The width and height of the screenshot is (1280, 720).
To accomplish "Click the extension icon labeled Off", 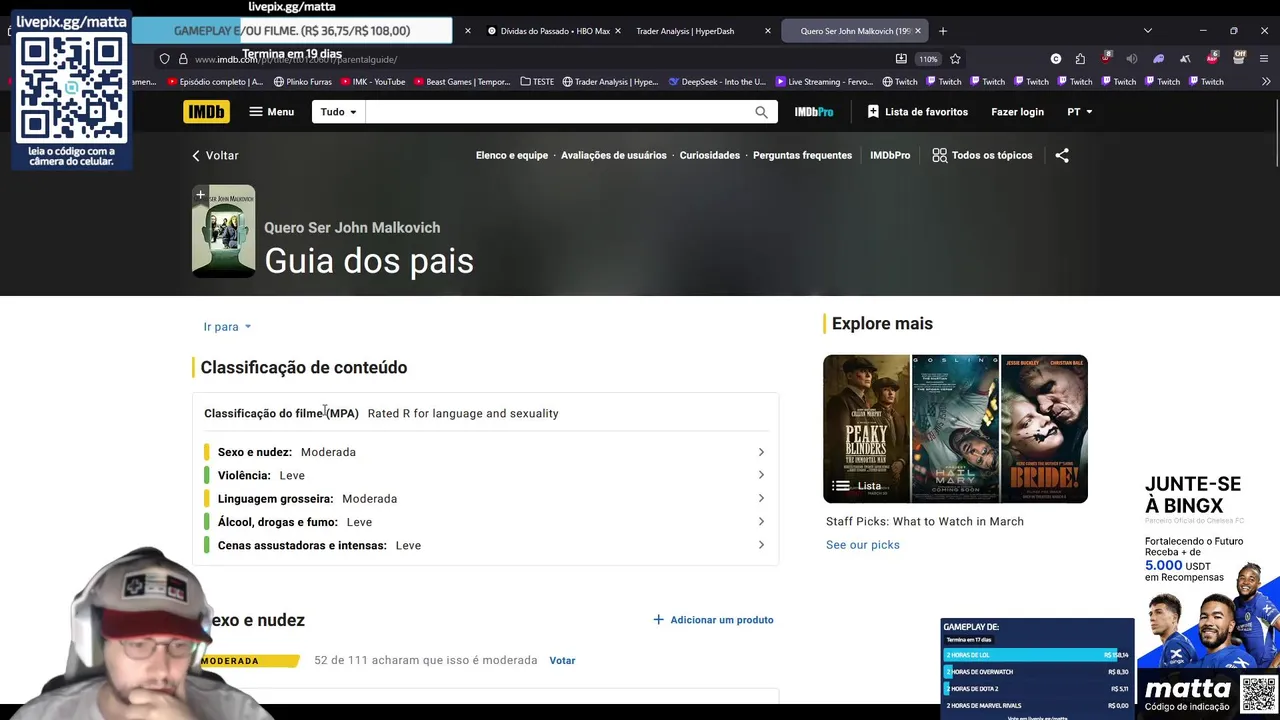I will coord(1239,57).
